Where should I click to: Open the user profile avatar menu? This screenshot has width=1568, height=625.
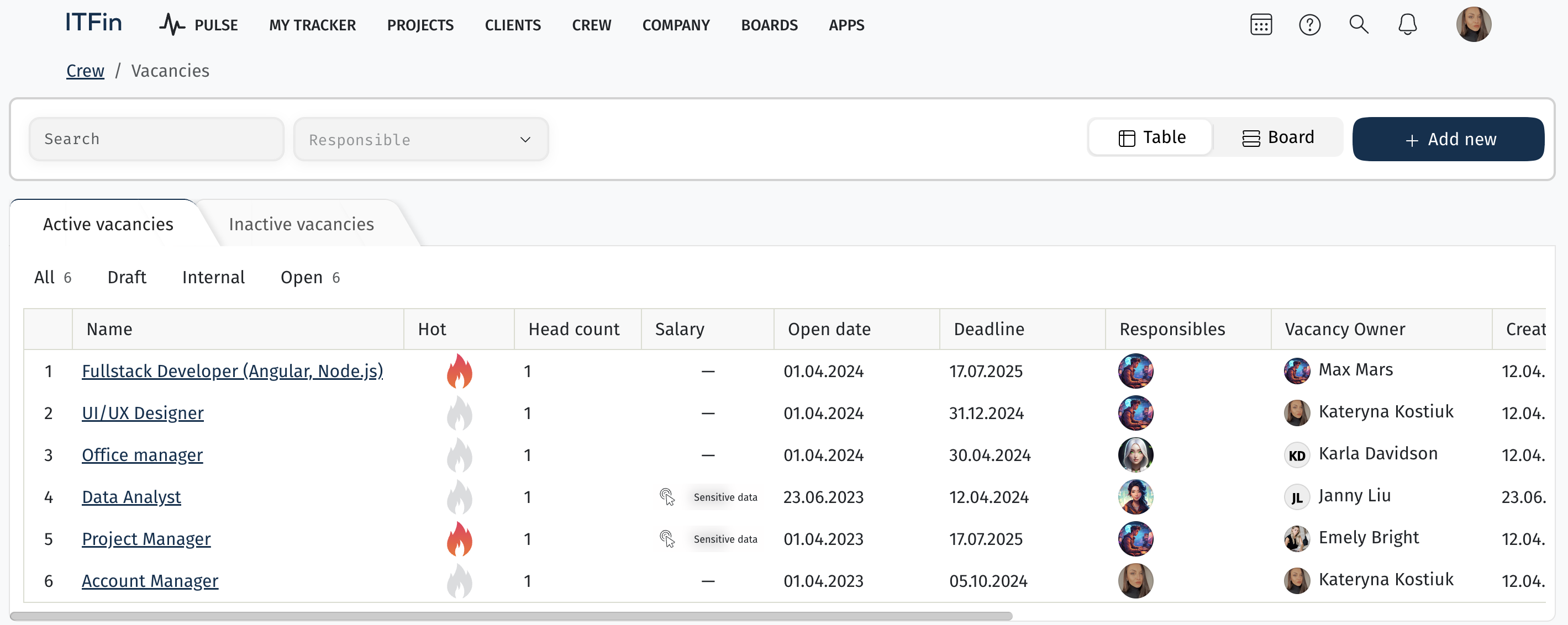click(1473, 24)
